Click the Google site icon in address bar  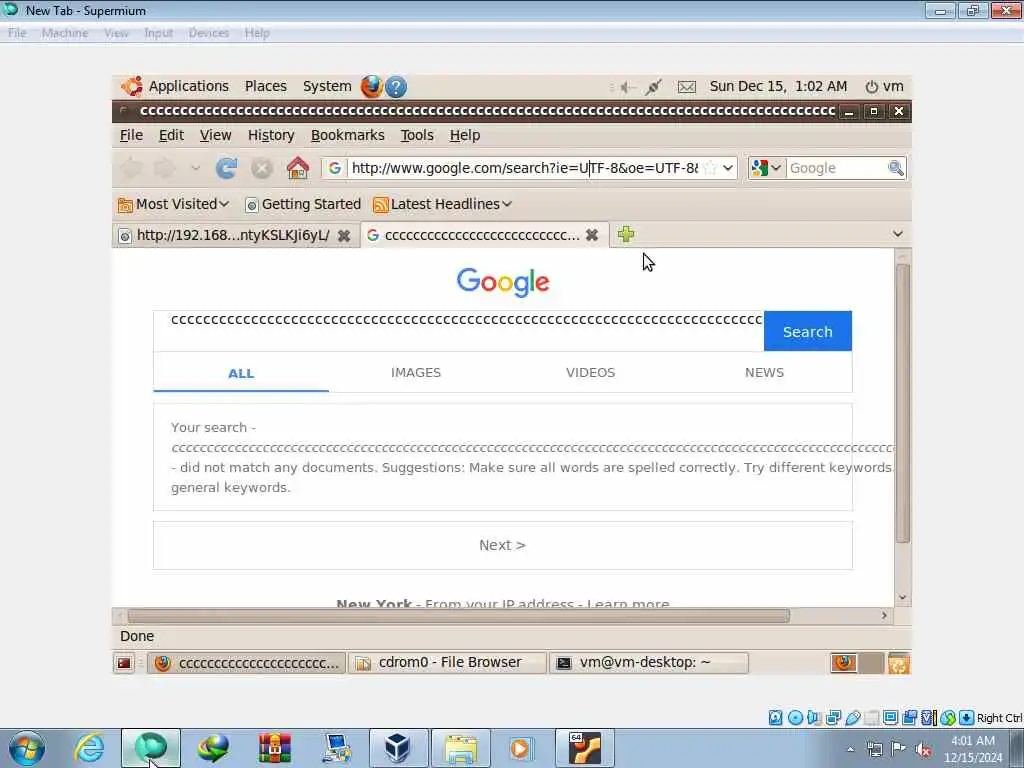[x=334, y=168]
